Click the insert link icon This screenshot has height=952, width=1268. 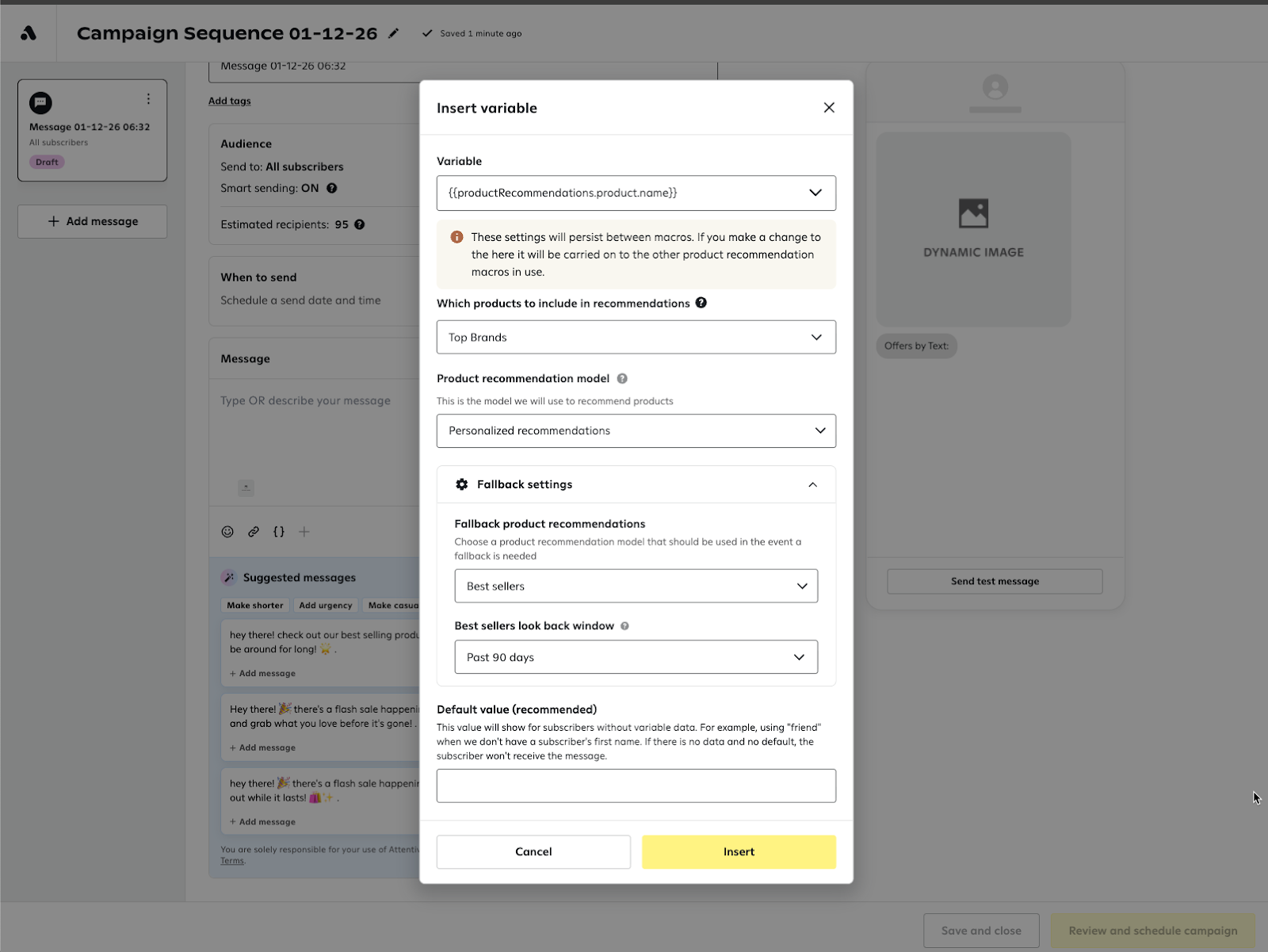(254, 532)
